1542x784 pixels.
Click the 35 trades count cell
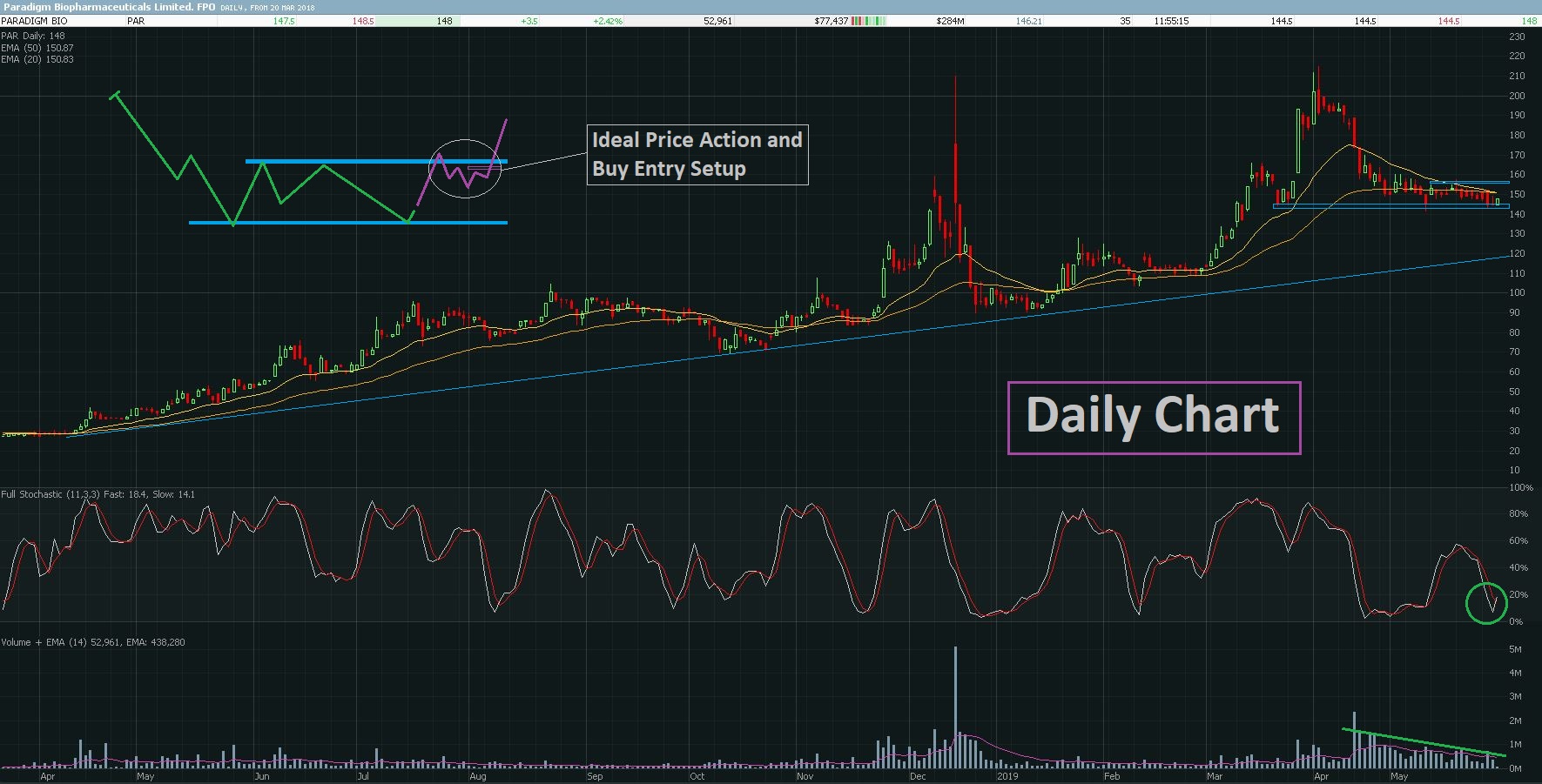click(1125, 21)
